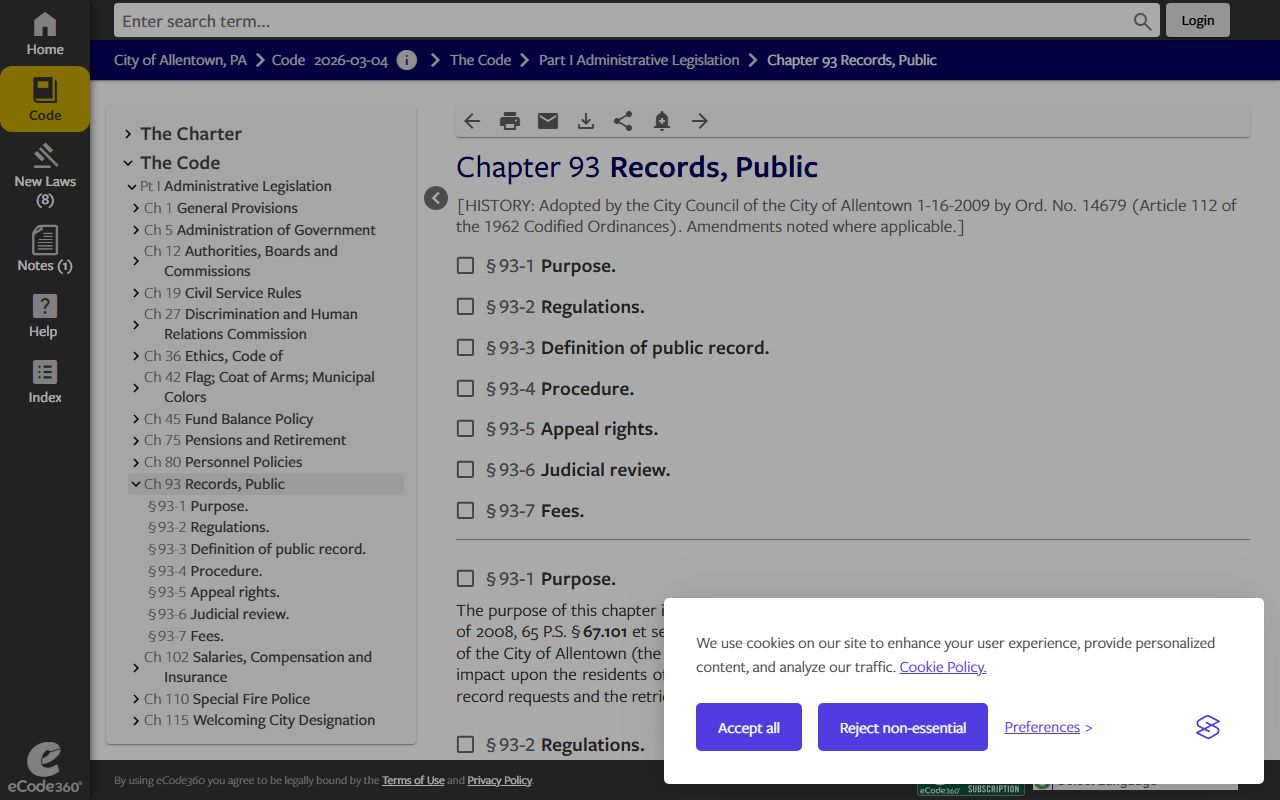1280x800 pixels.
Task: Click the Accept all cookies button
Action: point(748,727)
